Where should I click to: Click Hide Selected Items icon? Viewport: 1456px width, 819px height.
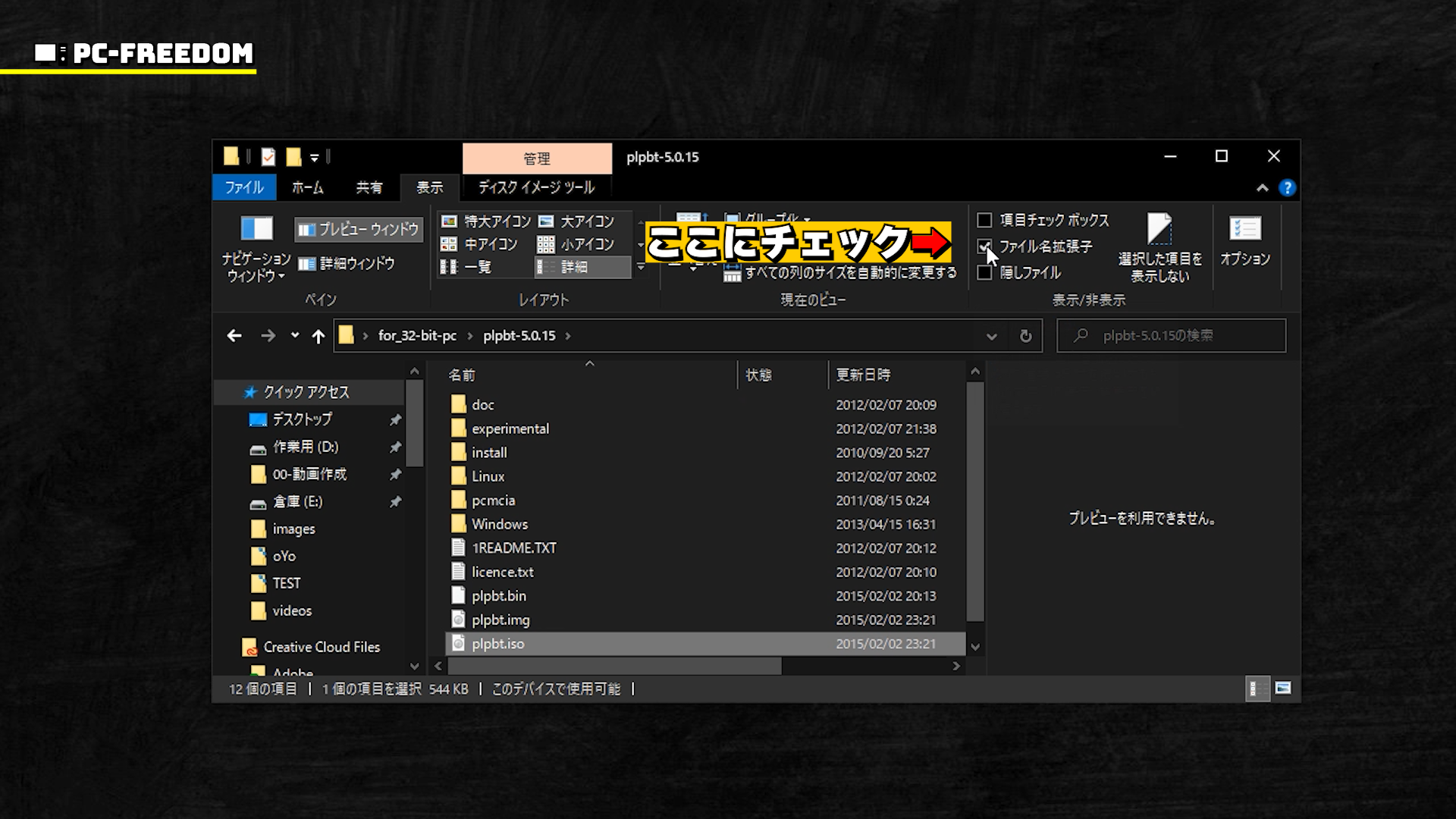pyautogui.click(x=1159, y=229)
